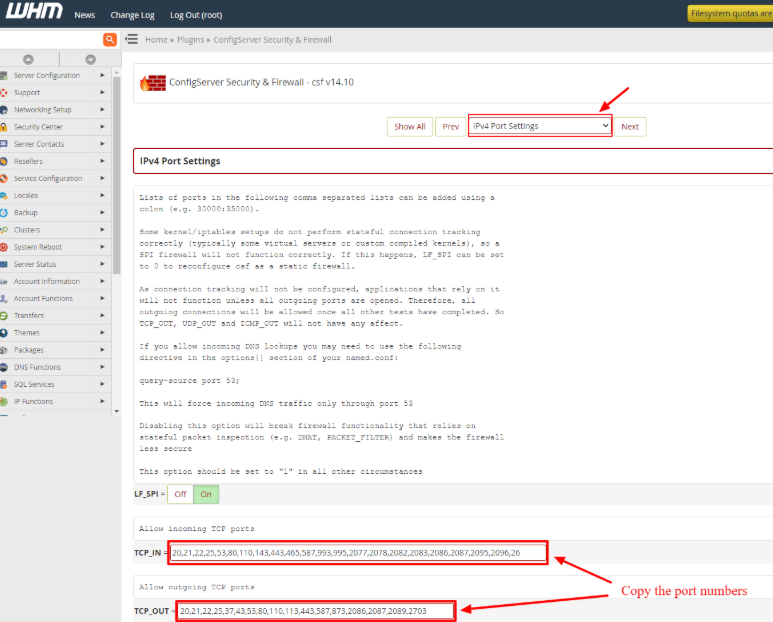Click the Resellers icon
The image size is (773, 622).
4,161
